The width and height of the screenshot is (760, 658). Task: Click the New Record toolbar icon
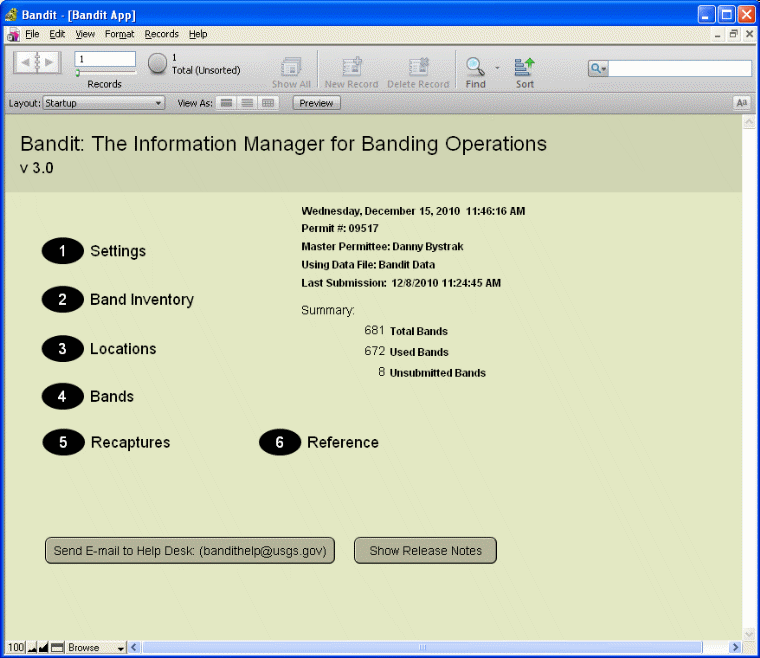tap(351, 67)
